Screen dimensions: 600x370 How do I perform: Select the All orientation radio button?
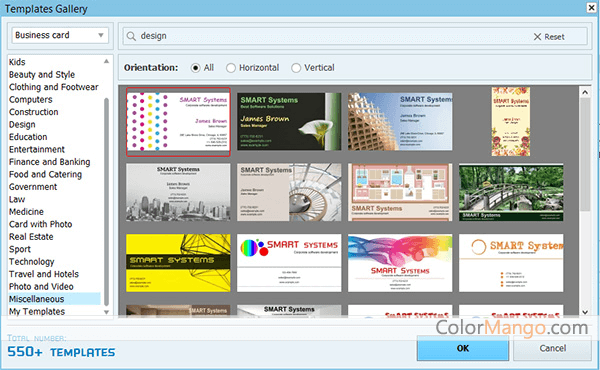pos(196,68)
